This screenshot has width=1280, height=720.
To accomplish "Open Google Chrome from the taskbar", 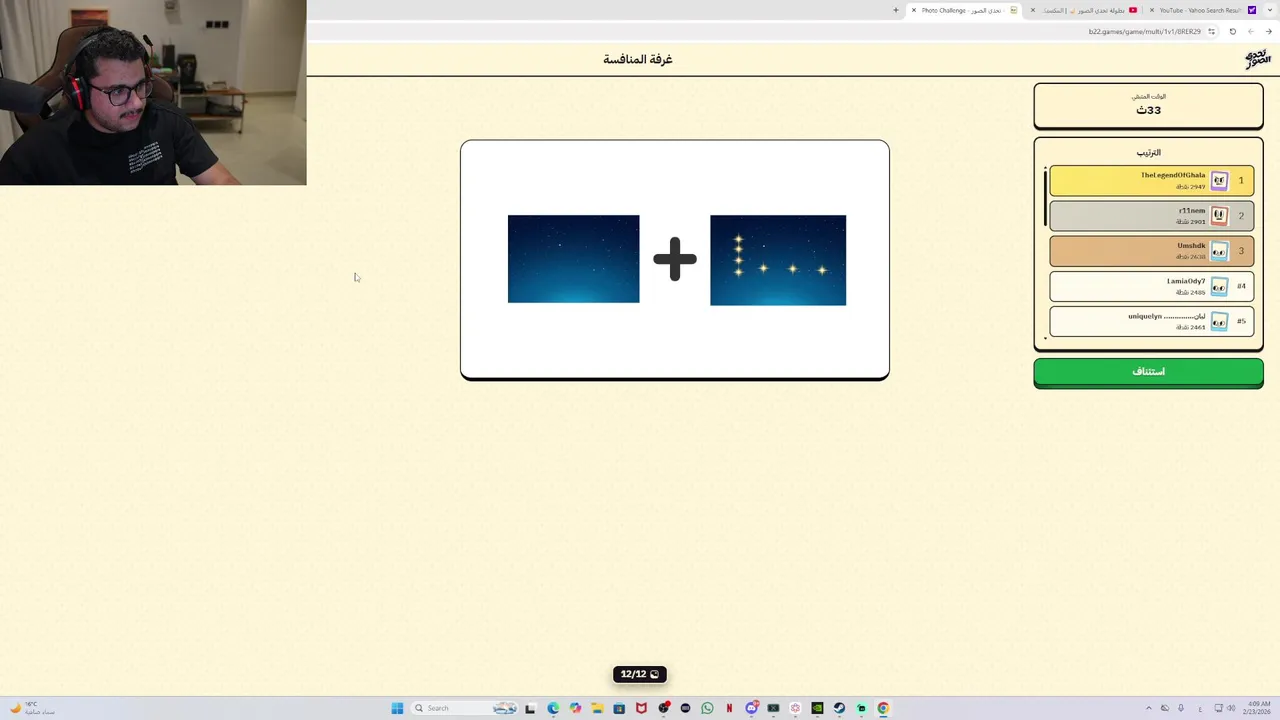I will click(x=883, y=708).
